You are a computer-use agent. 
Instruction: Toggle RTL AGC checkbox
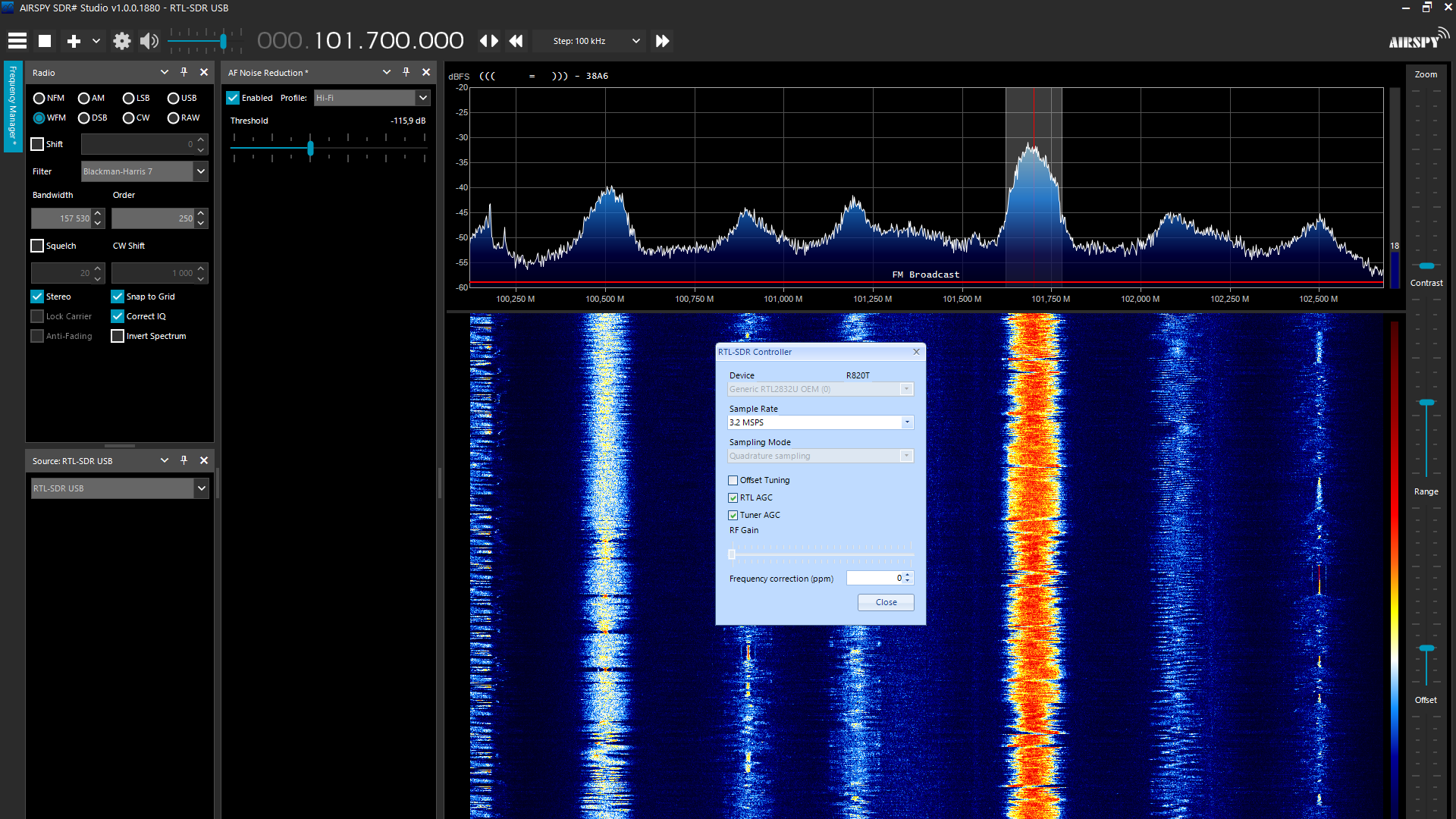(733, 497)
